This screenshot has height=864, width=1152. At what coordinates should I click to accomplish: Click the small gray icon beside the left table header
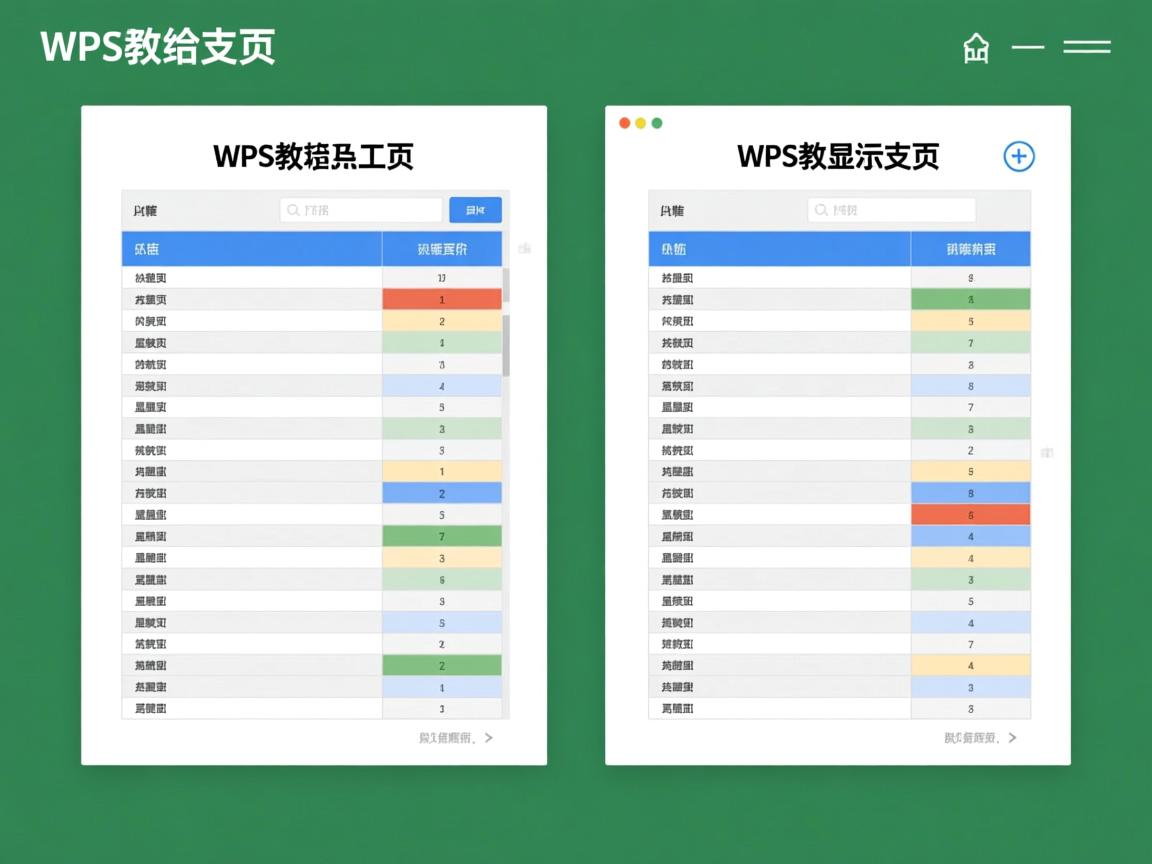point(524,248)
